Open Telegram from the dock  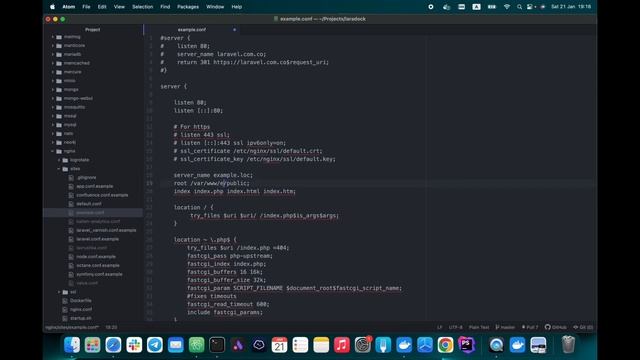click(155, 345)
